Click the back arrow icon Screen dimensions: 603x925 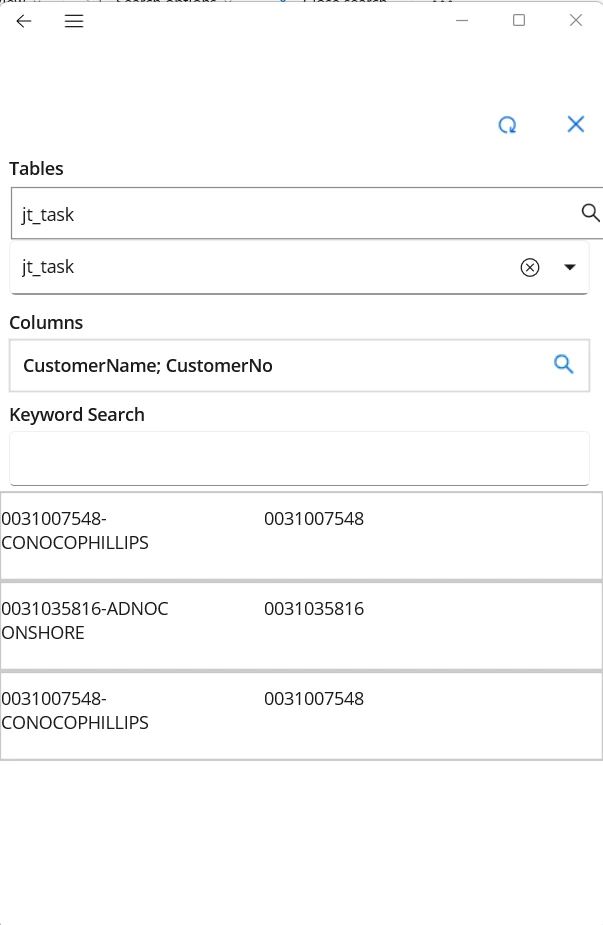click(24, 21)
